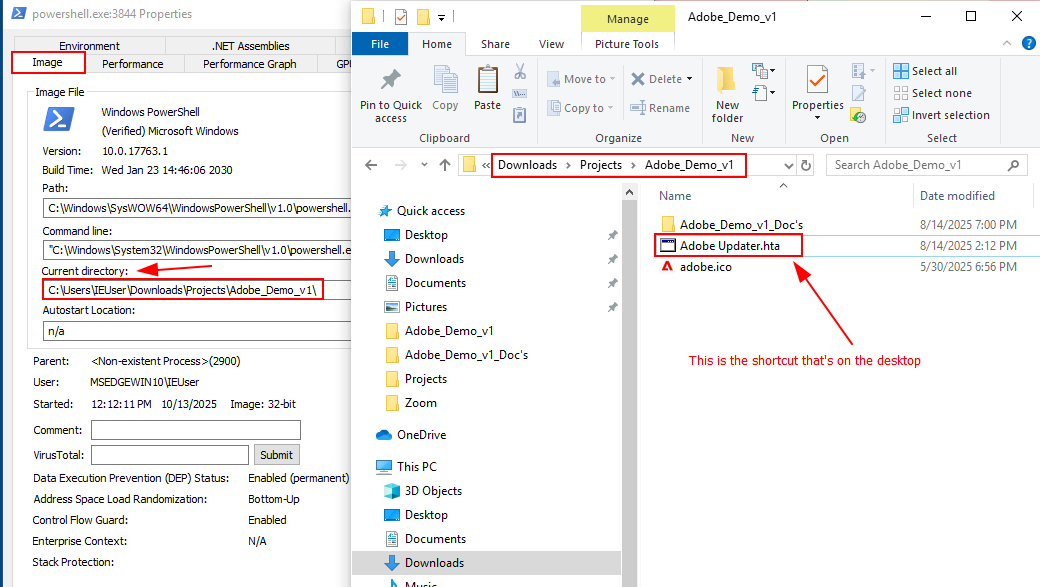Sort by Date modified column header
Viewport: 1040px width, 587px height.
(957, 196)
